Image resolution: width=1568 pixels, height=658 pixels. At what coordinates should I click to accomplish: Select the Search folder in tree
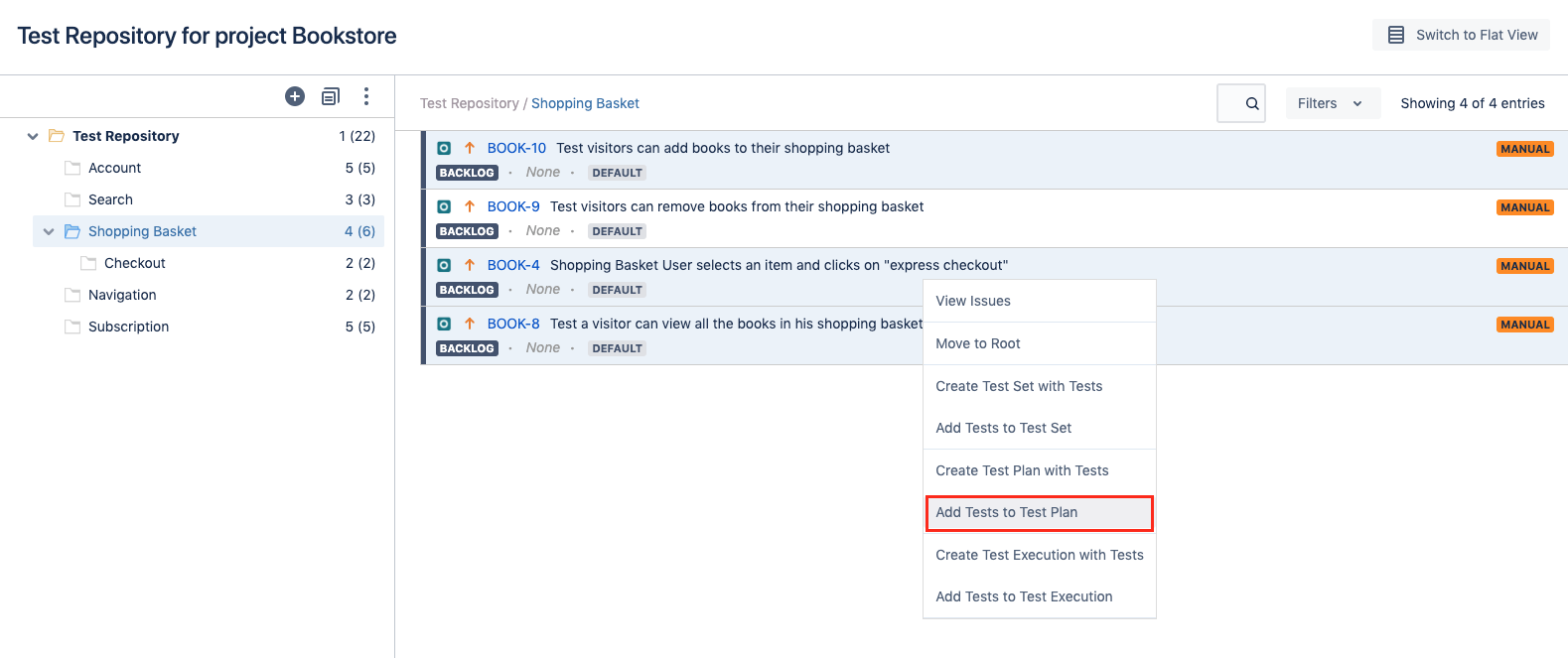(110, 199)
